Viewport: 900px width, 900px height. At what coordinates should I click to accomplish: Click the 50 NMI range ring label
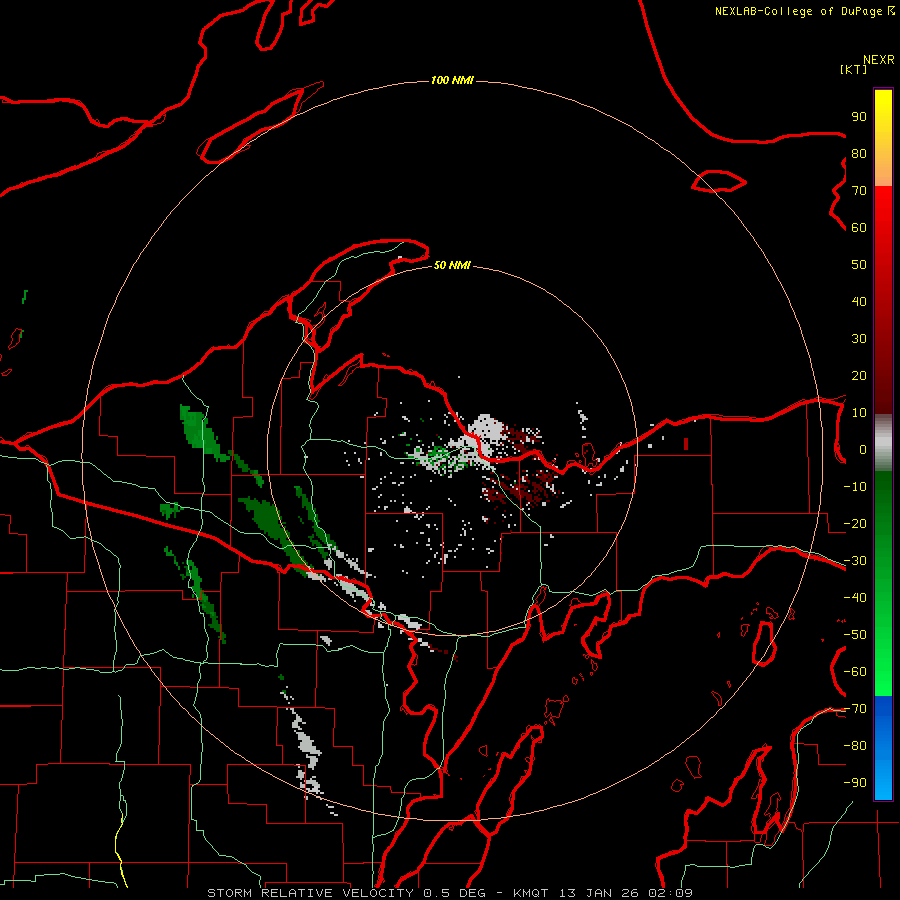coord(452,265)
